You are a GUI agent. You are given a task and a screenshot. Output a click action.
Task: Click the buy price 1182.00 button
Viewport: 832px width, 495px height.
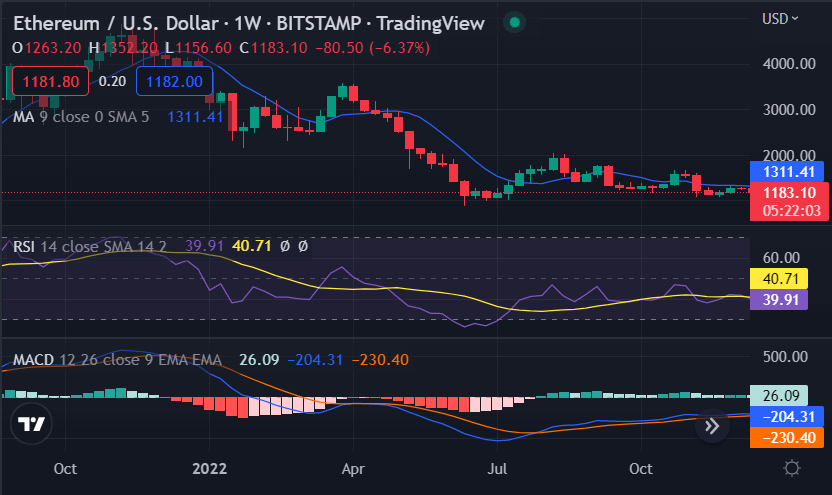pos(174,81)
